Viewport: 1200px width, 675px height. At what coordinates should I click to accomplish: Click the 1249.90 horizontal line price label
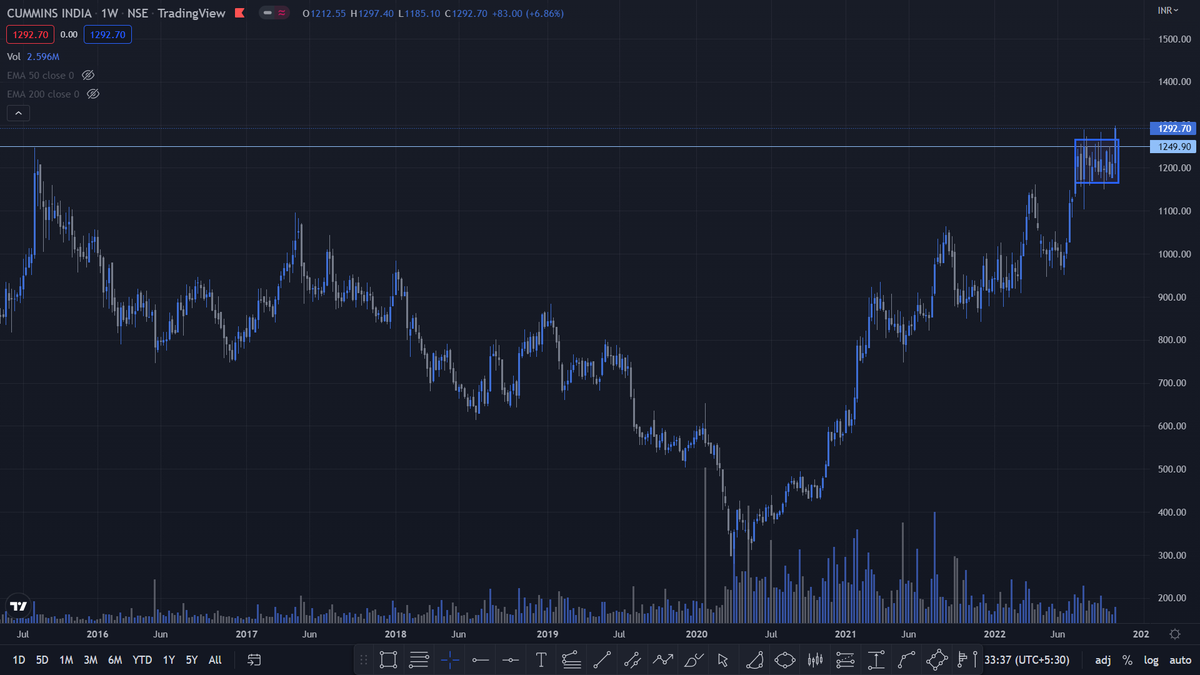[x=1173, y=146]
